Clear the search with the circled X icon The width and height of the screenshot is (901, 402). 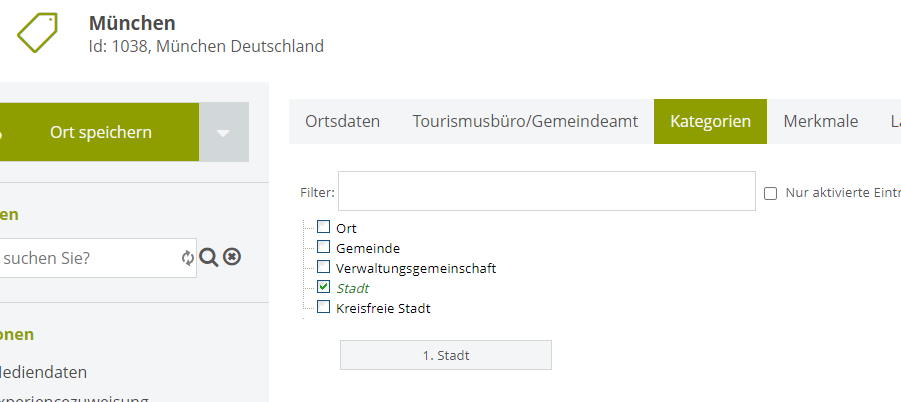tap(232, 257)
